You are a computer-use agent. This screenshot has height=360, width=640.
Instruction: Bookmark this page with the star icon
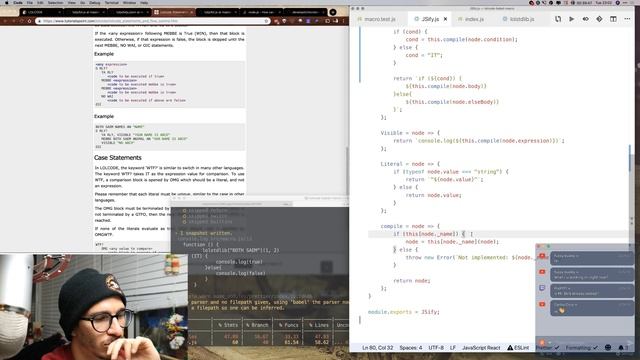(x=266, y=21)
